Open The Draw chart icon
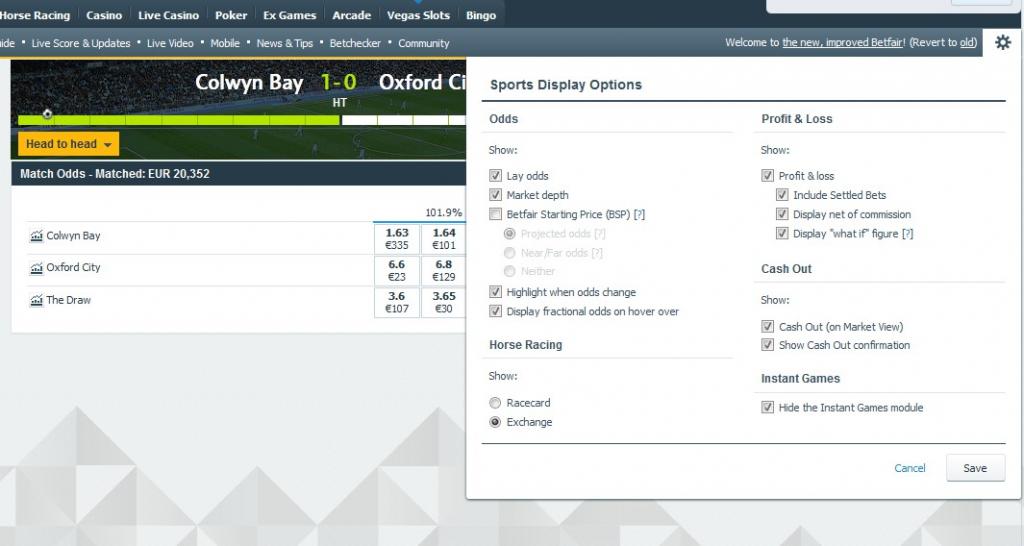This screenshot has width=1024, height=546. click(37, 300)
